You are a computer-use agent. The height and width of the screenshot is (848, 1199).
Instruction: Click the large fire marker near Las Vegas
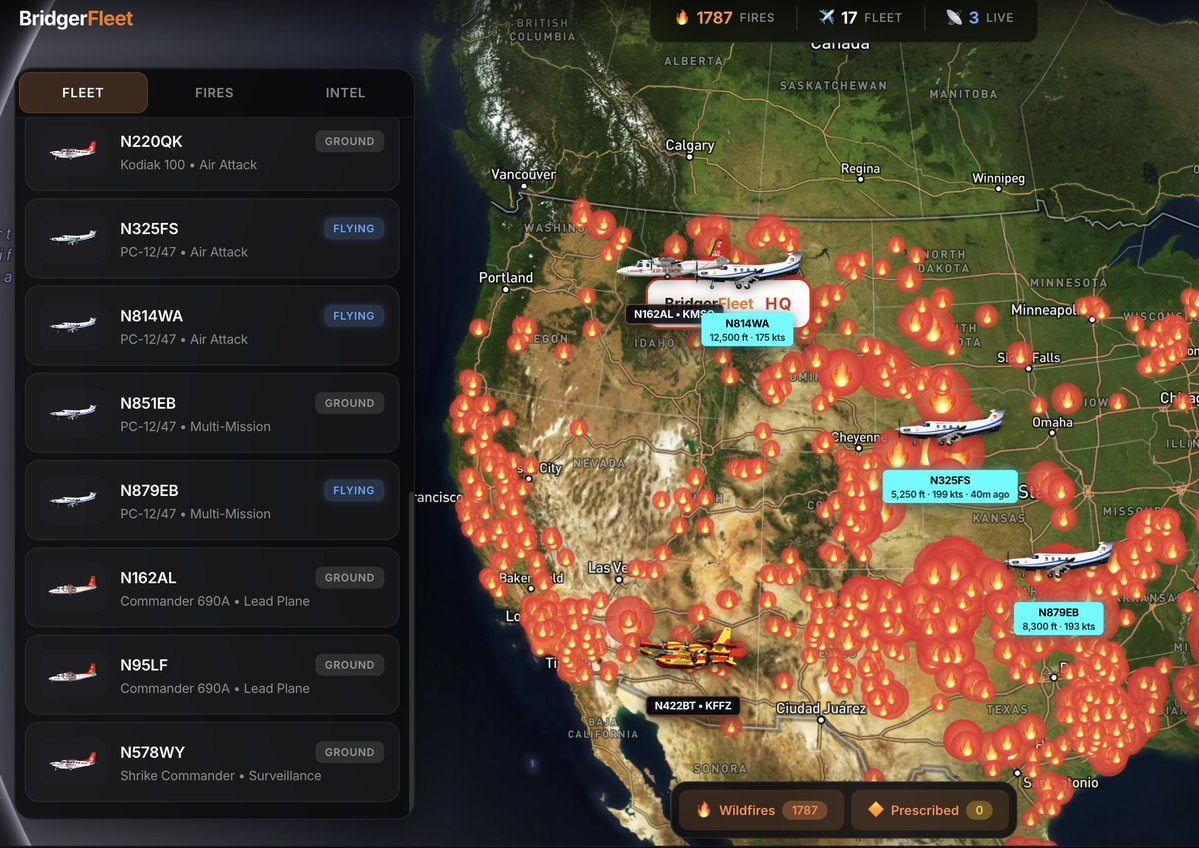629,620
